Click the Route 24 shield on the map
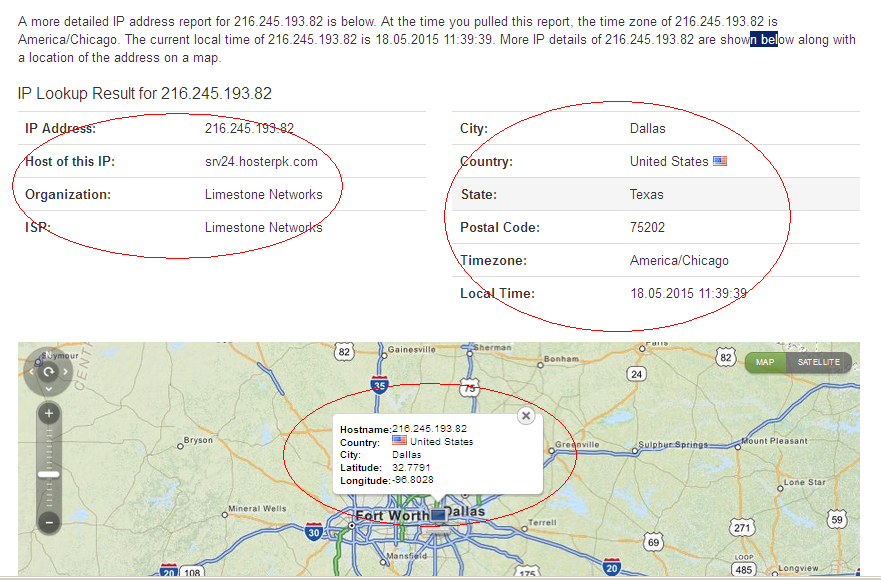881x580 pixels. click(636, 374)
